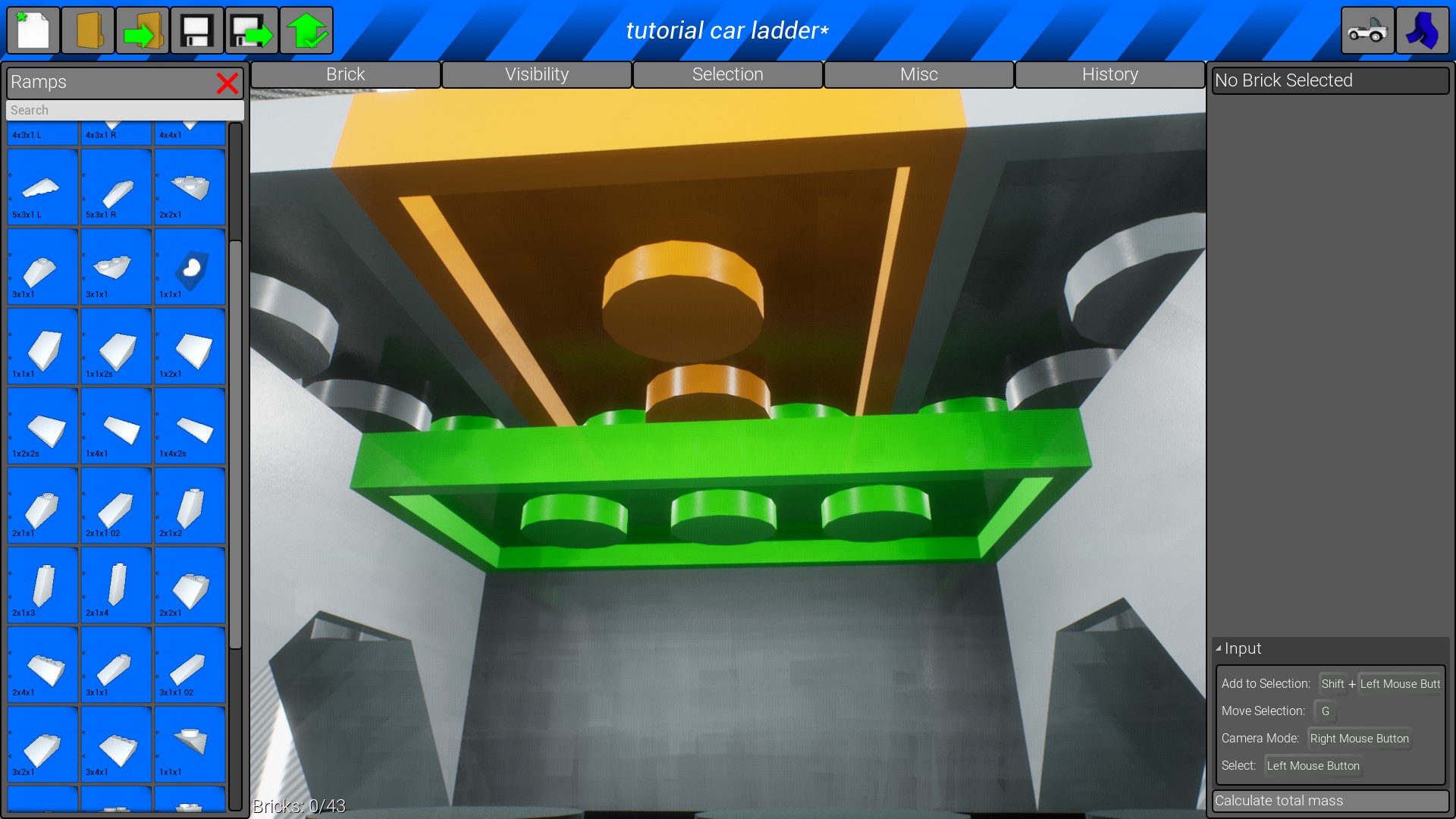Click the Move Selection G key binding
This screenshot has height=819, width=1456.
(x=1325, y=711)
